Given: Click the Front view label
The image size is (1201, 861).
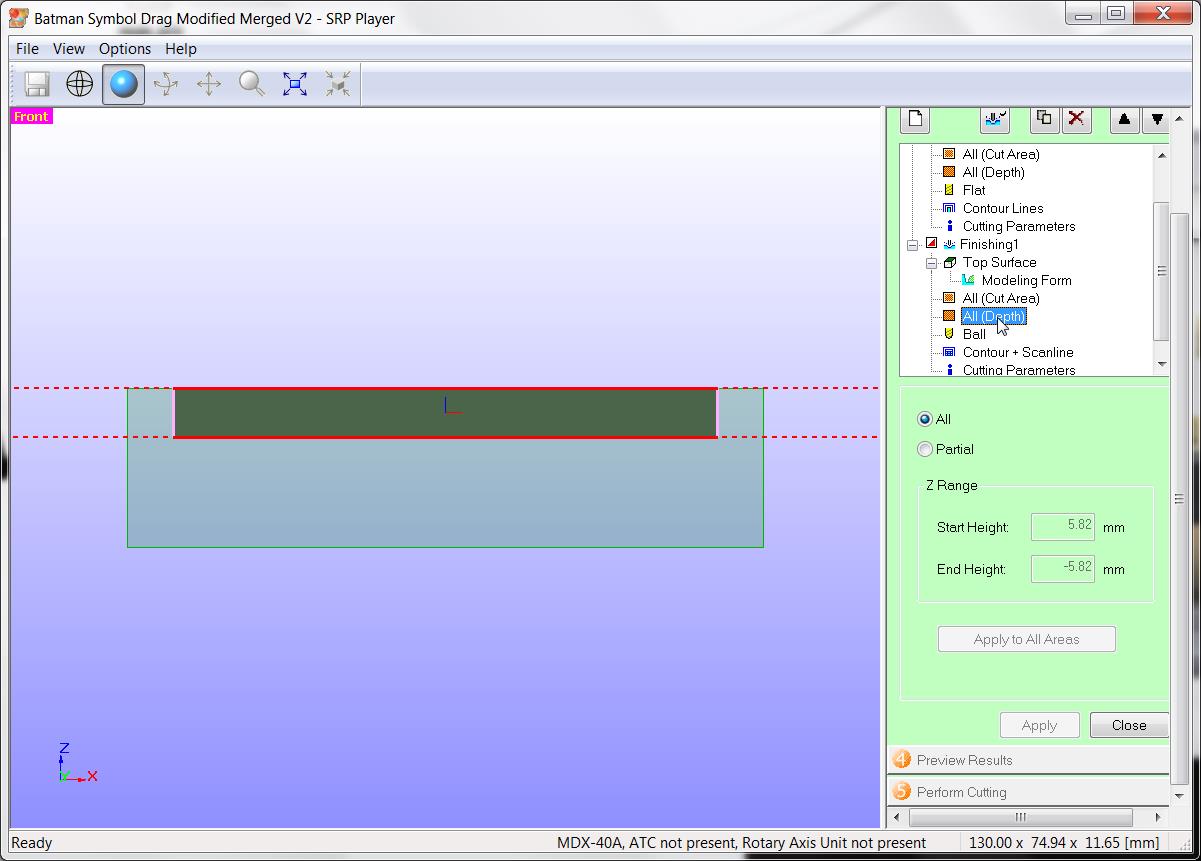Looking at the screenshot, I should (31, 117).
